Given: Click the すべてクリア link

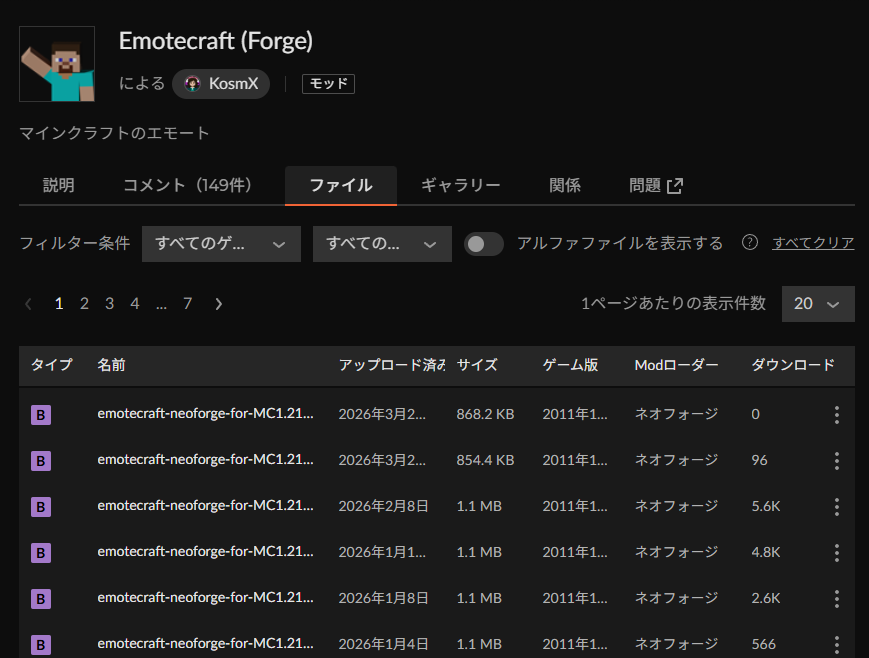Looking at the screenshot, I should pyautogui.click(x=813, y=243).
